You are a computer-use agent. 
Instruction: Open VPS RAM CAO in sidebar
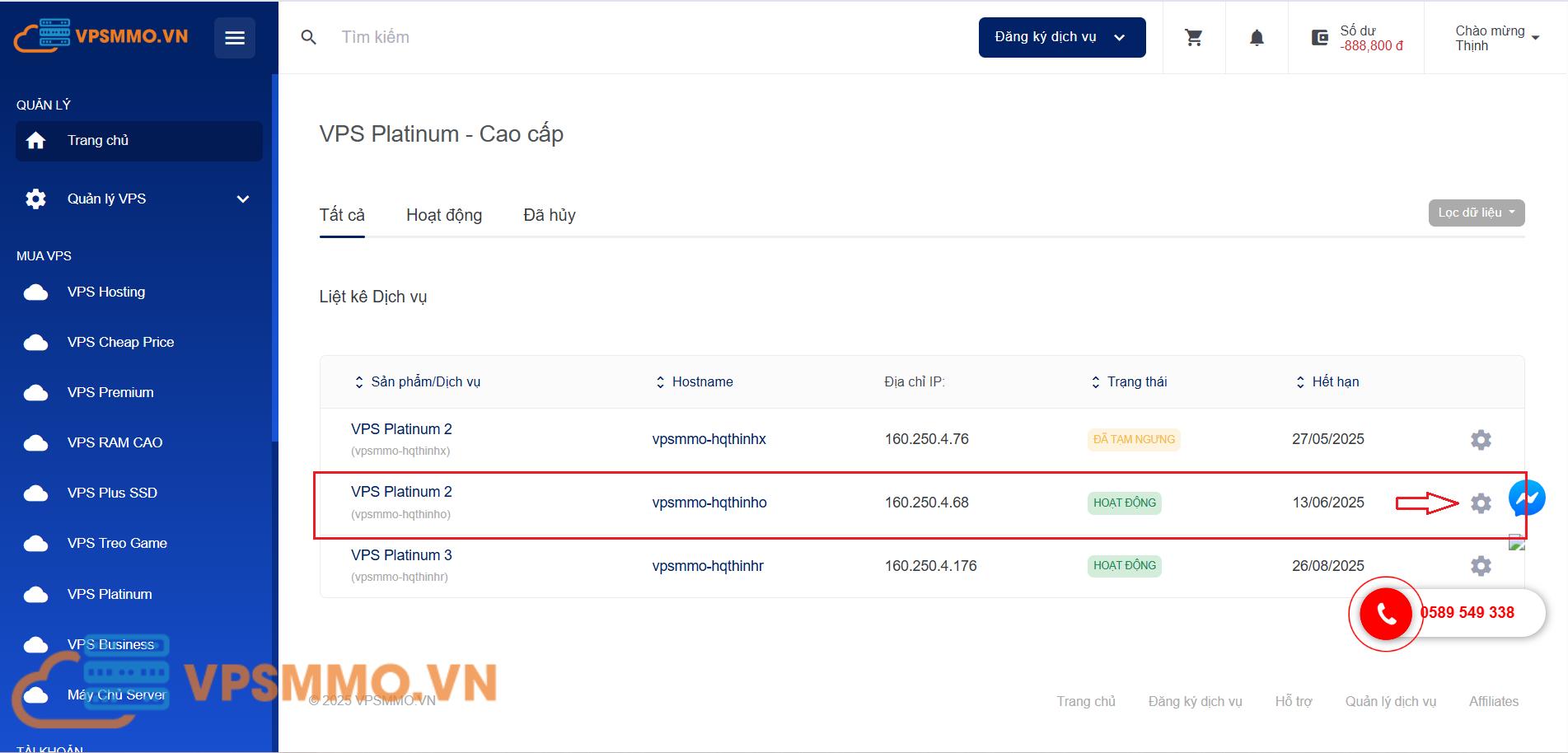coord(115,442)
